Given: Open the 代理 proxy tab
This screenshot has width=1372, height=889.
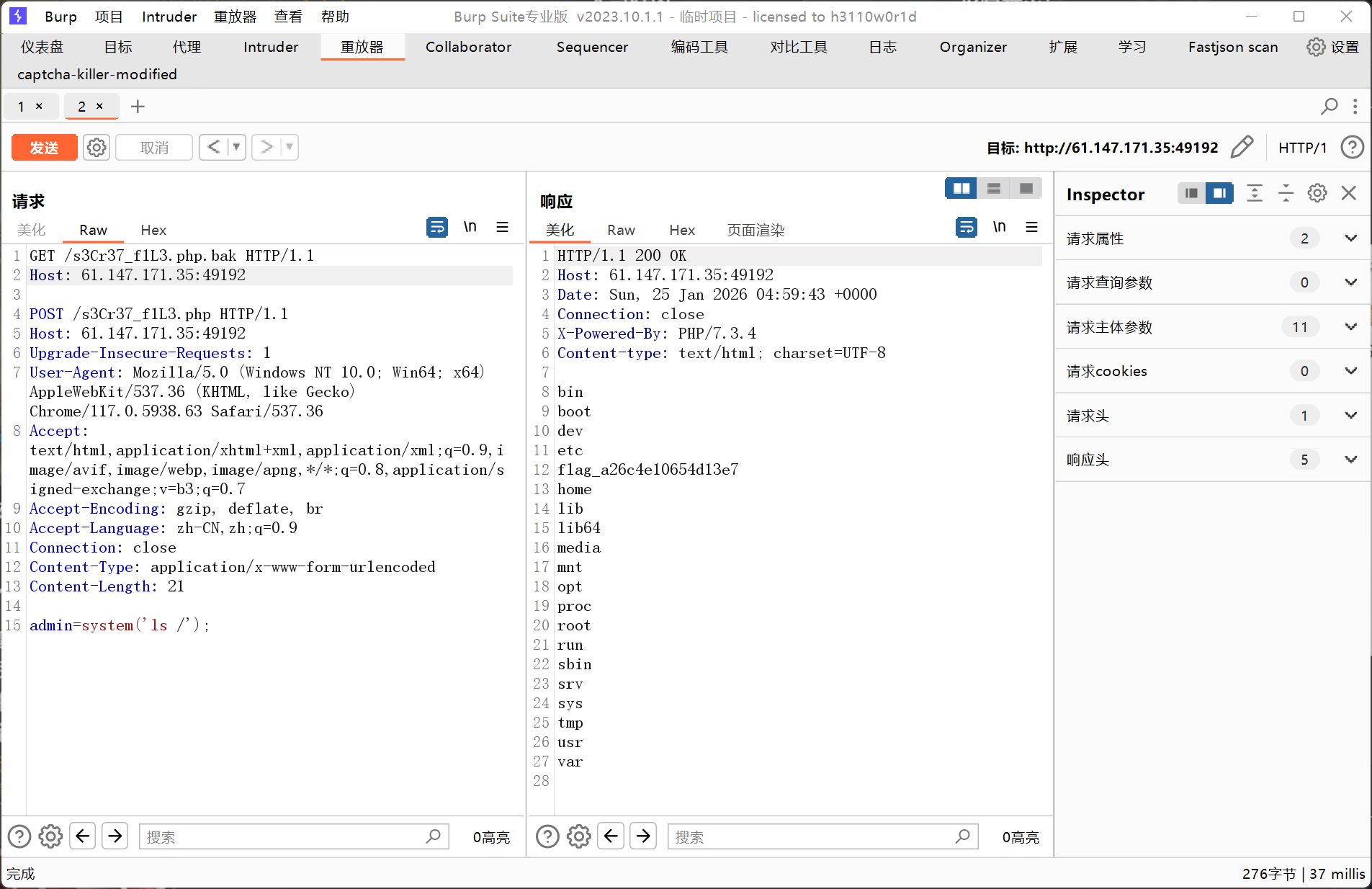Looking at the screenshot, I should tap(187, 47).
